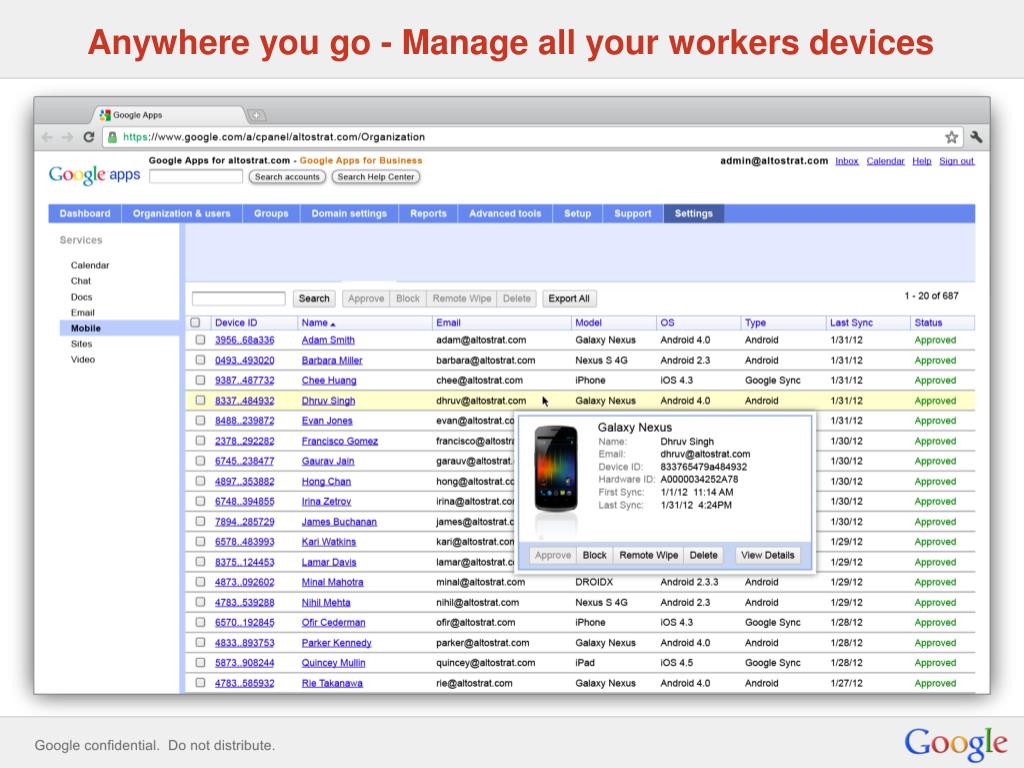This screenshot has height=768, width=1024.
Task: Select Sites in the Services sidebar
Action: point(82,344)
